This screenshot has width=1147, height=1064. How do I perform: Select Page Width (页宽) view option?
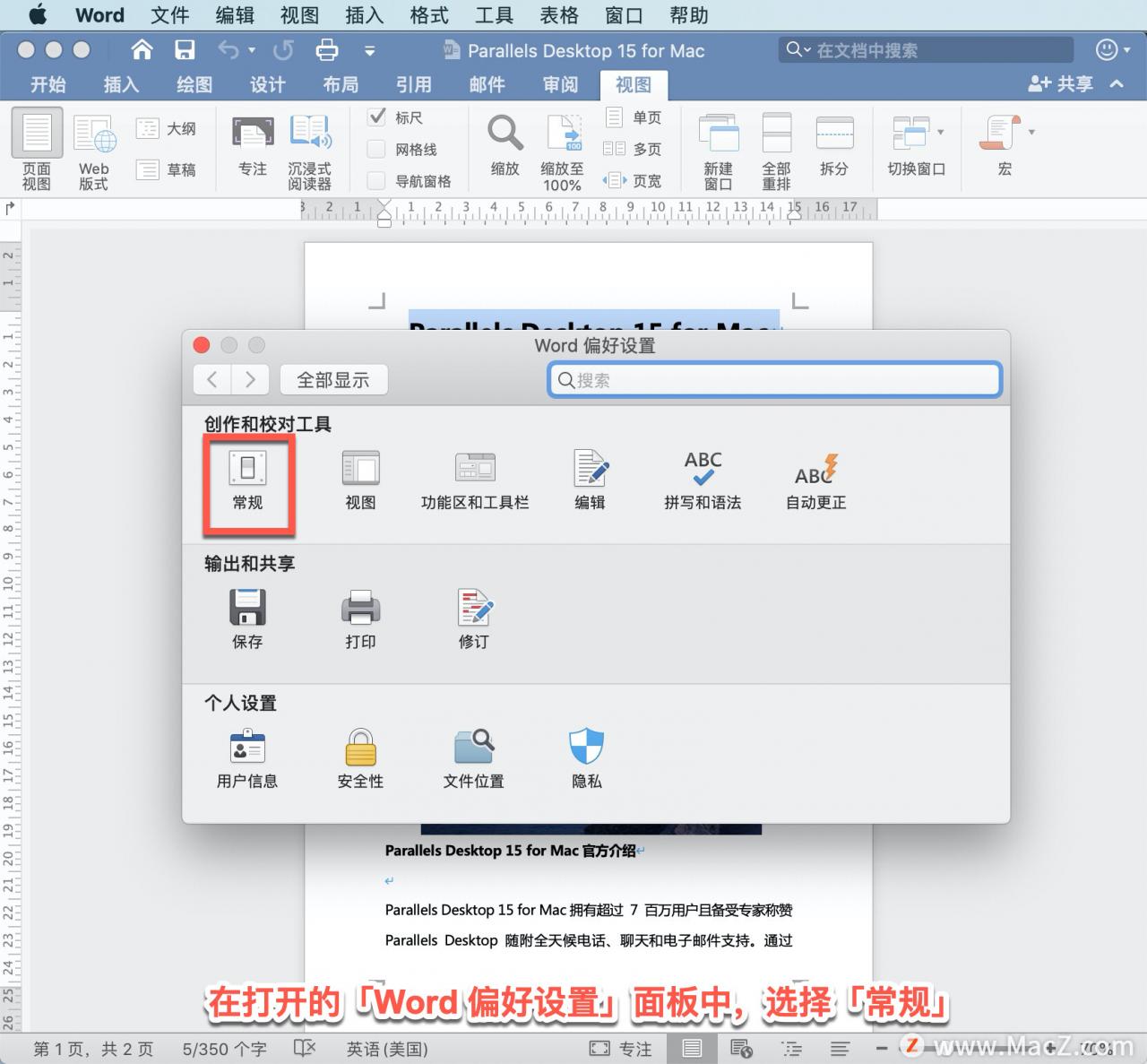634,180
